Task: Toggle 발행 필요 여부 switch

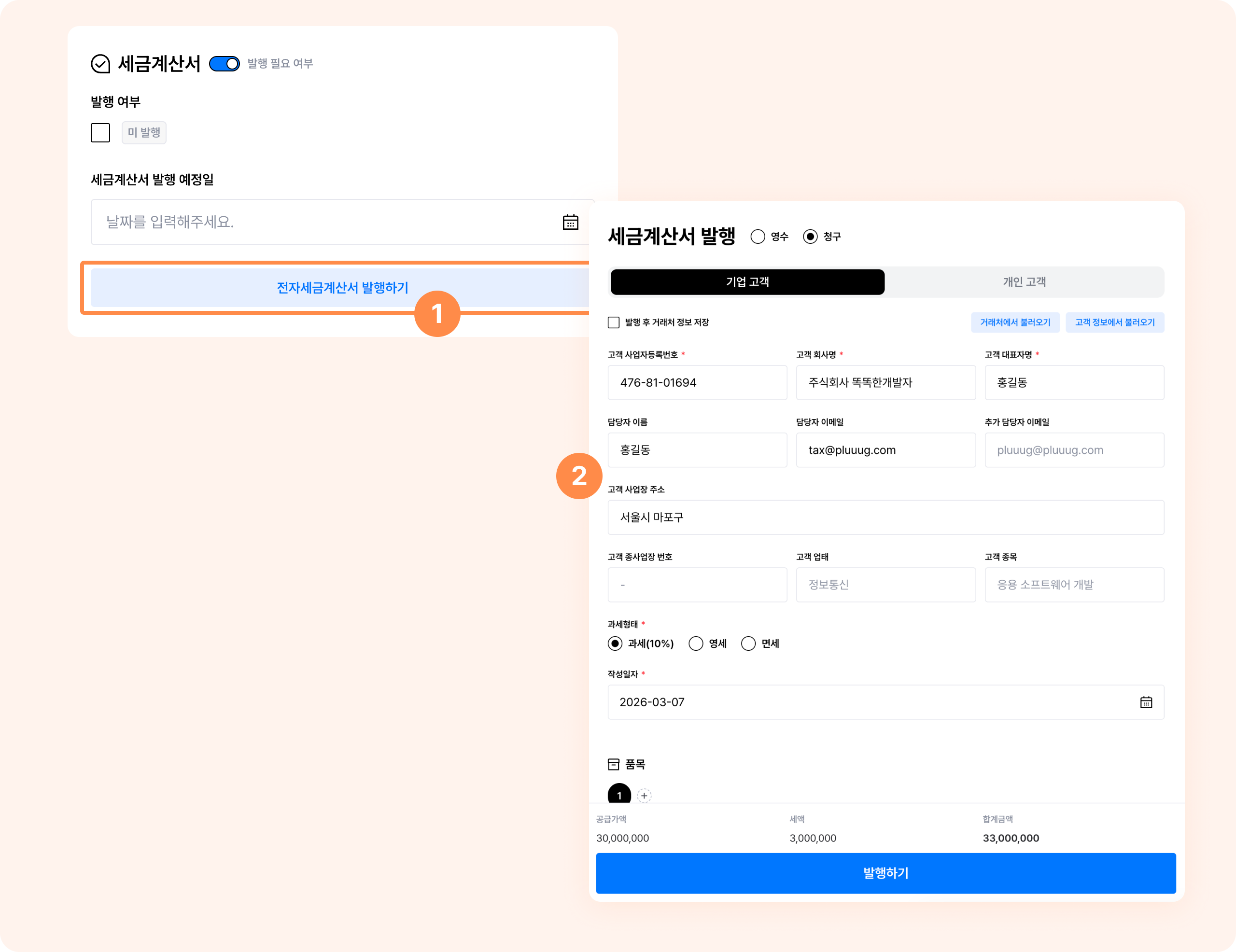Action: (225, 64)
